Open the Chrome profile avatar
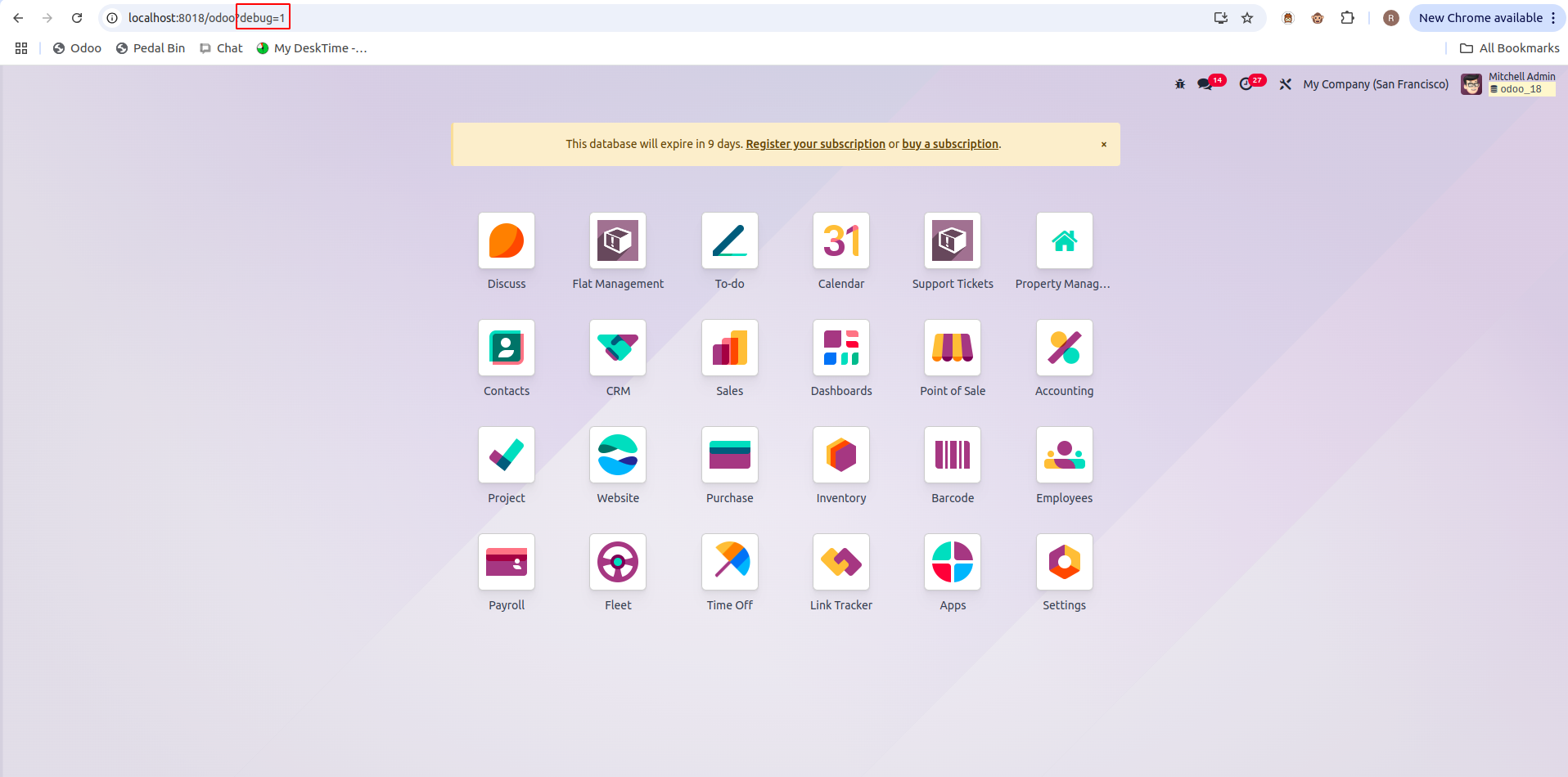Image resolution: width=1568 pixels, height=777 pixels. [1390, 18]
